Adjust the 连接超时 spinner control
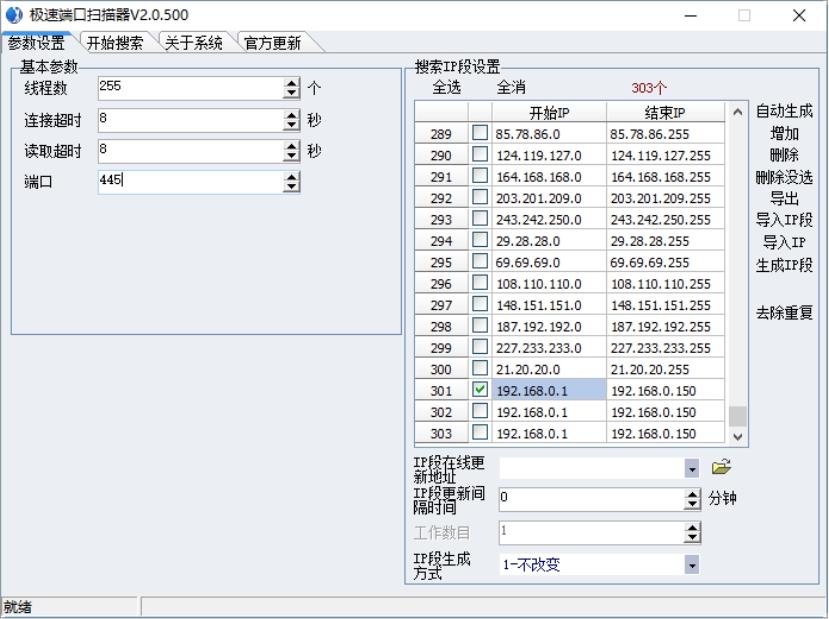This screenshot has height=619, width=829. coord(292,120)
